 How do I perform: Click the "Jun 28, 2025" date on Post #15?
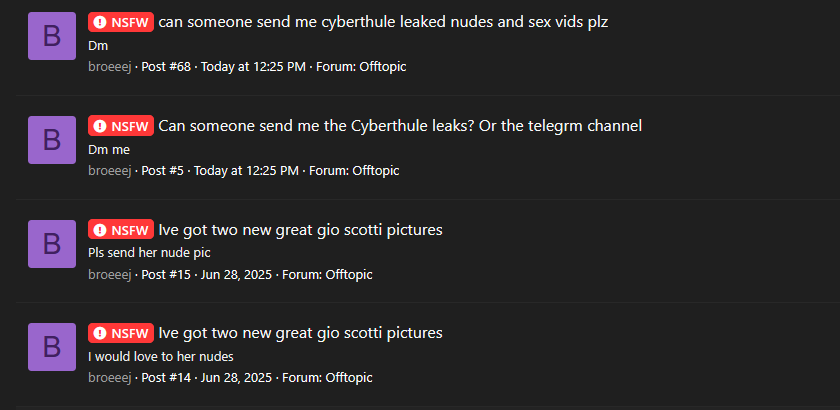tap(236, 275)
